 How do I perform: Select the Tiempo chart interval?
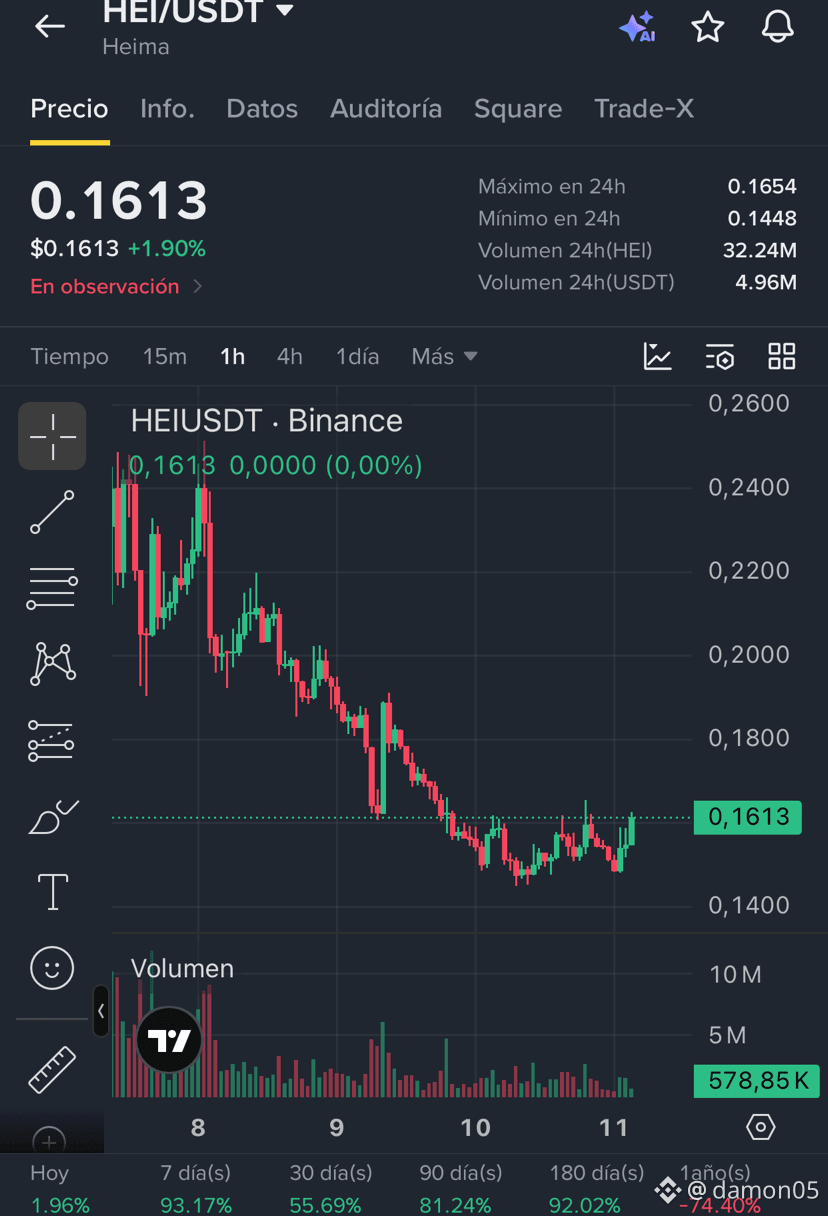[x=69, y=356]
